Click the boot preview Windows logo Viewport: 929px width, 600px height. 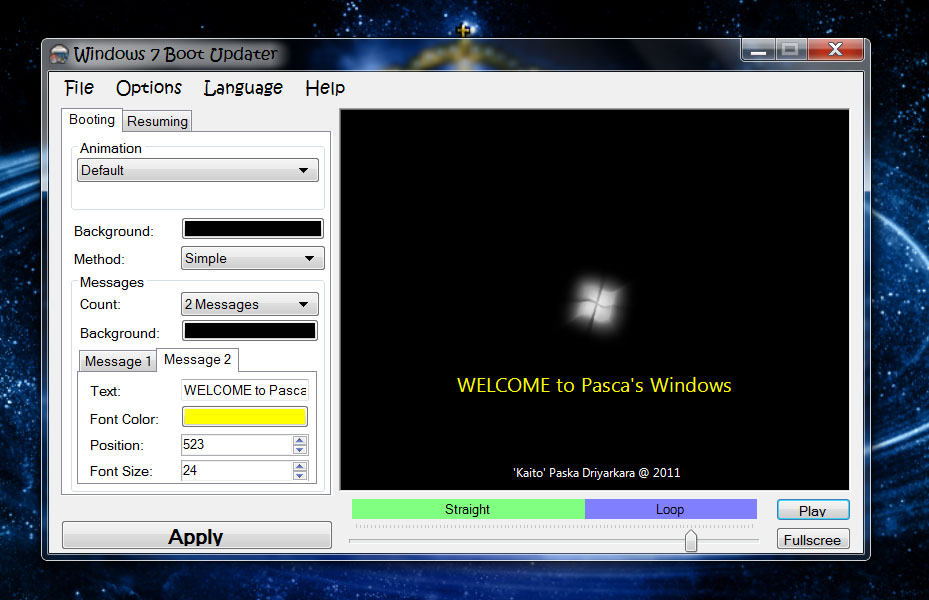pyautogui.click(x=595, y=304)
